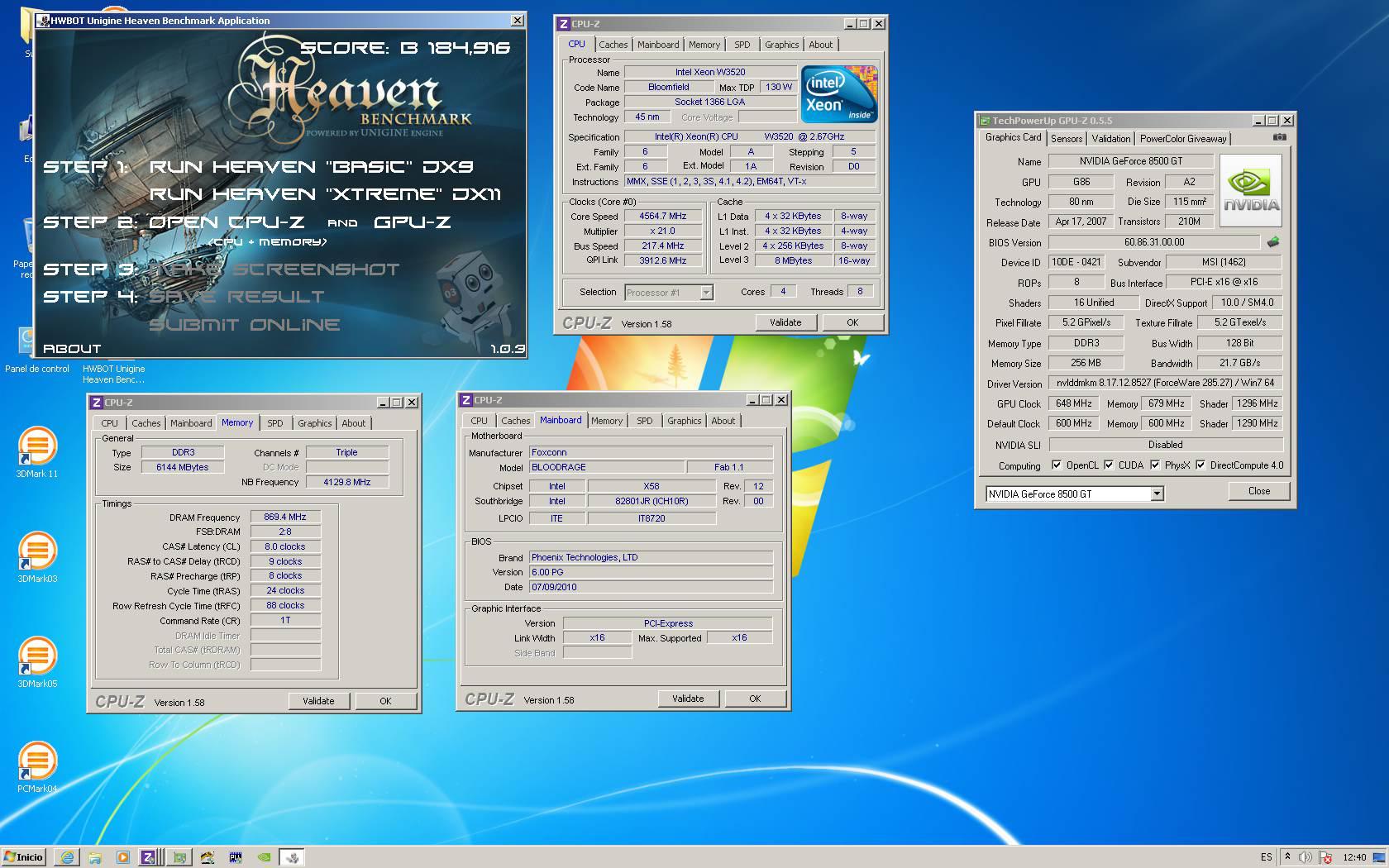Open Panel de control desktop icon
The height and width of the screenshot is (868, 1389).
(37, 349)
